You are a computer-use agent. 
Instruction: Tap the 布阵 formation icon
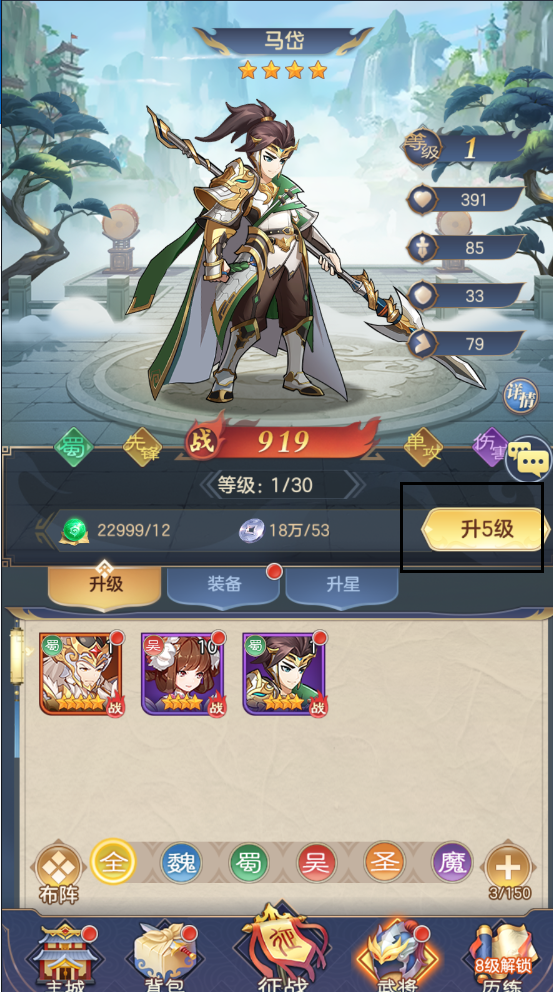tap(58, 873)
